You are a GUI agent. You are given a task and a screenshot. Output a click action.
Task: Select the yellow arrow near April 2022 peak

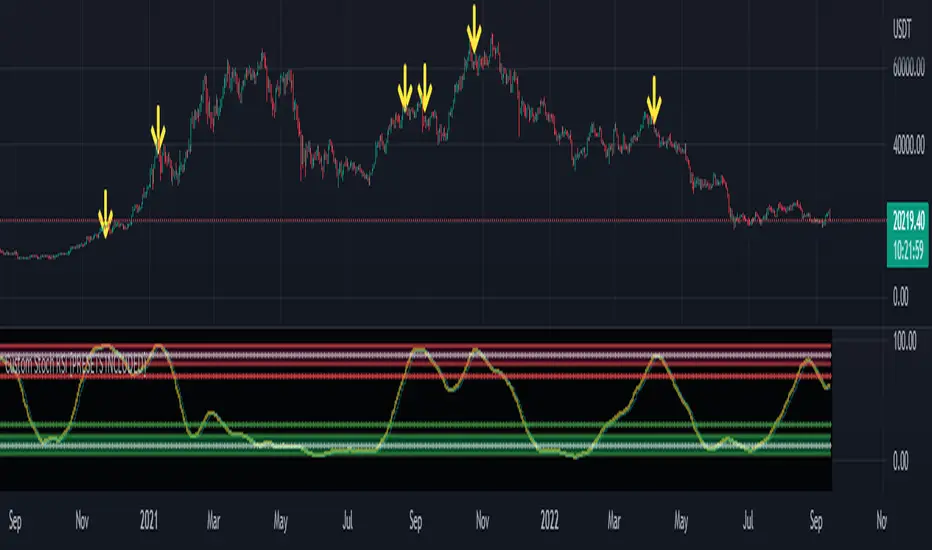[x=654, y=99]
